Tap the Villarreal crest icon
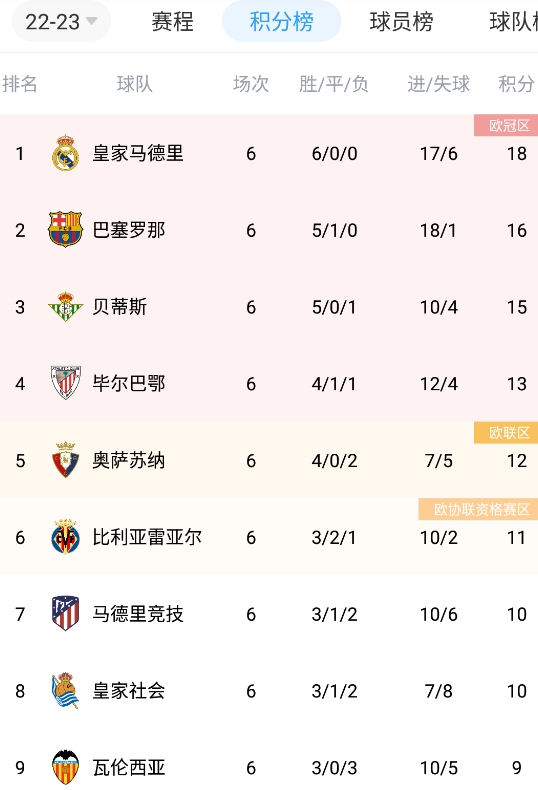Viewport: 538px width, 790px height. tap(65, 537)
